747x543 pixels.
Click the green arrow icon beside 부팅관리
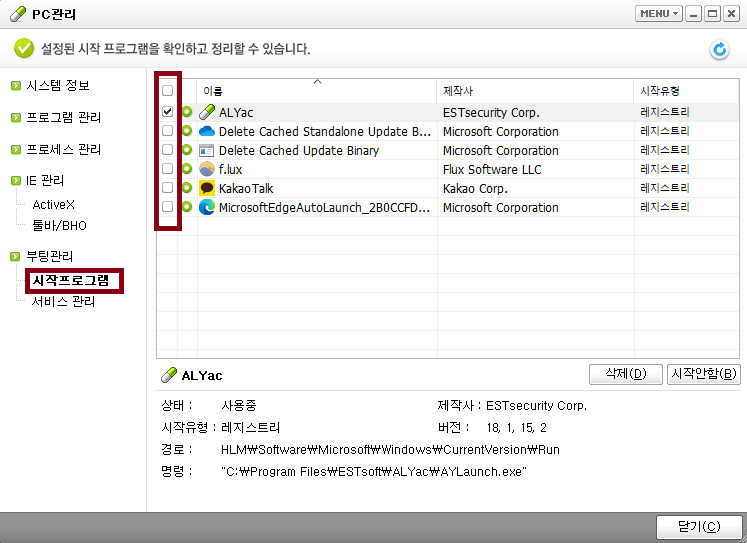(x=16, y=257)
